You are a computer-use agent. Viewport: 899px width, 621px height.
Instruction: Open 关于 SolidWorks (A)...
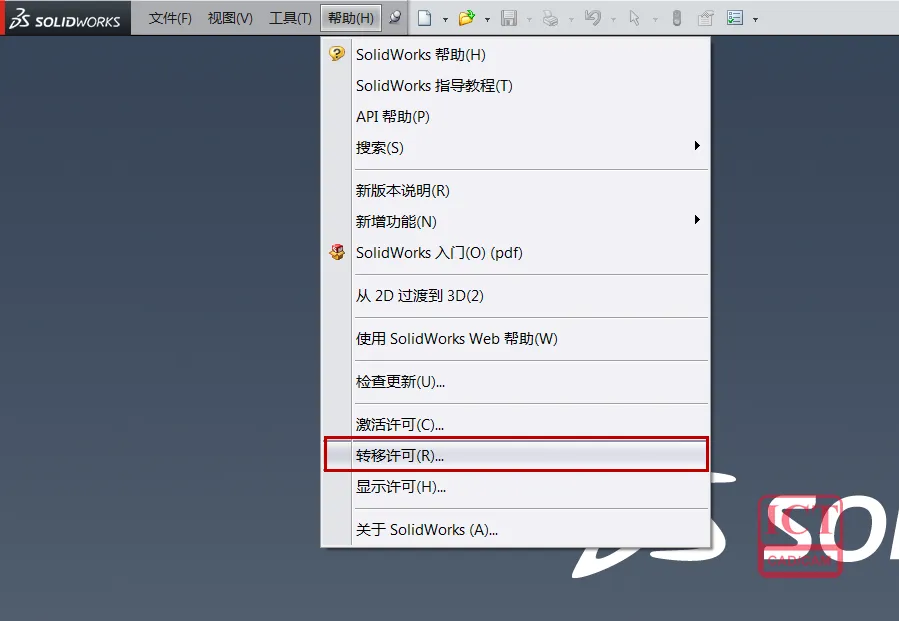point(516,529)
